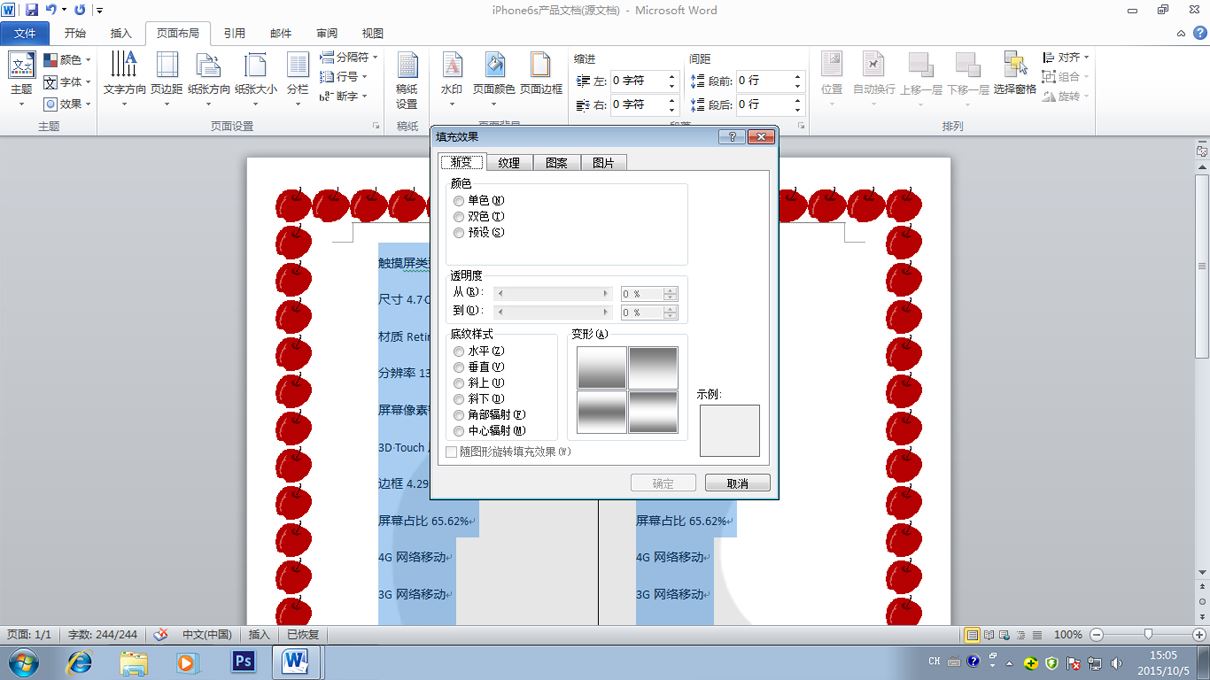The height and width of the screenshot is (680, 1210).
Task: Switch to 纹理 texture tab in dialog
Action: point(509,163)
